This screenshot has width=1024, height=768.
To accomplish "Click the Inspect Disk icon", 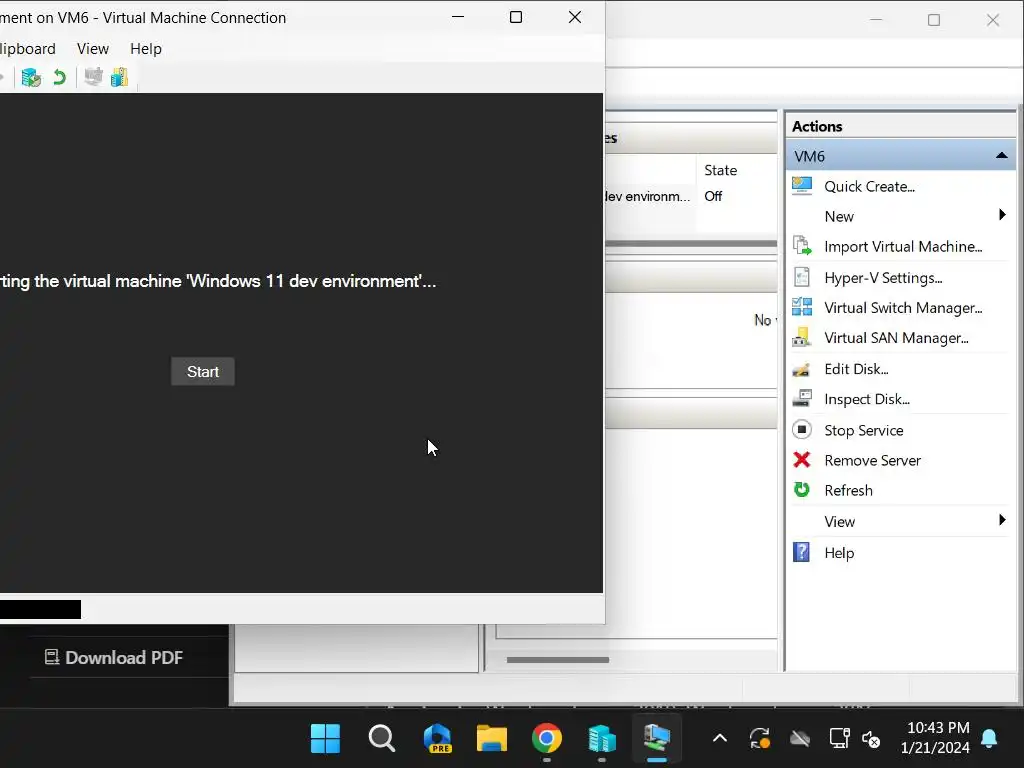I will pos(802,398).
